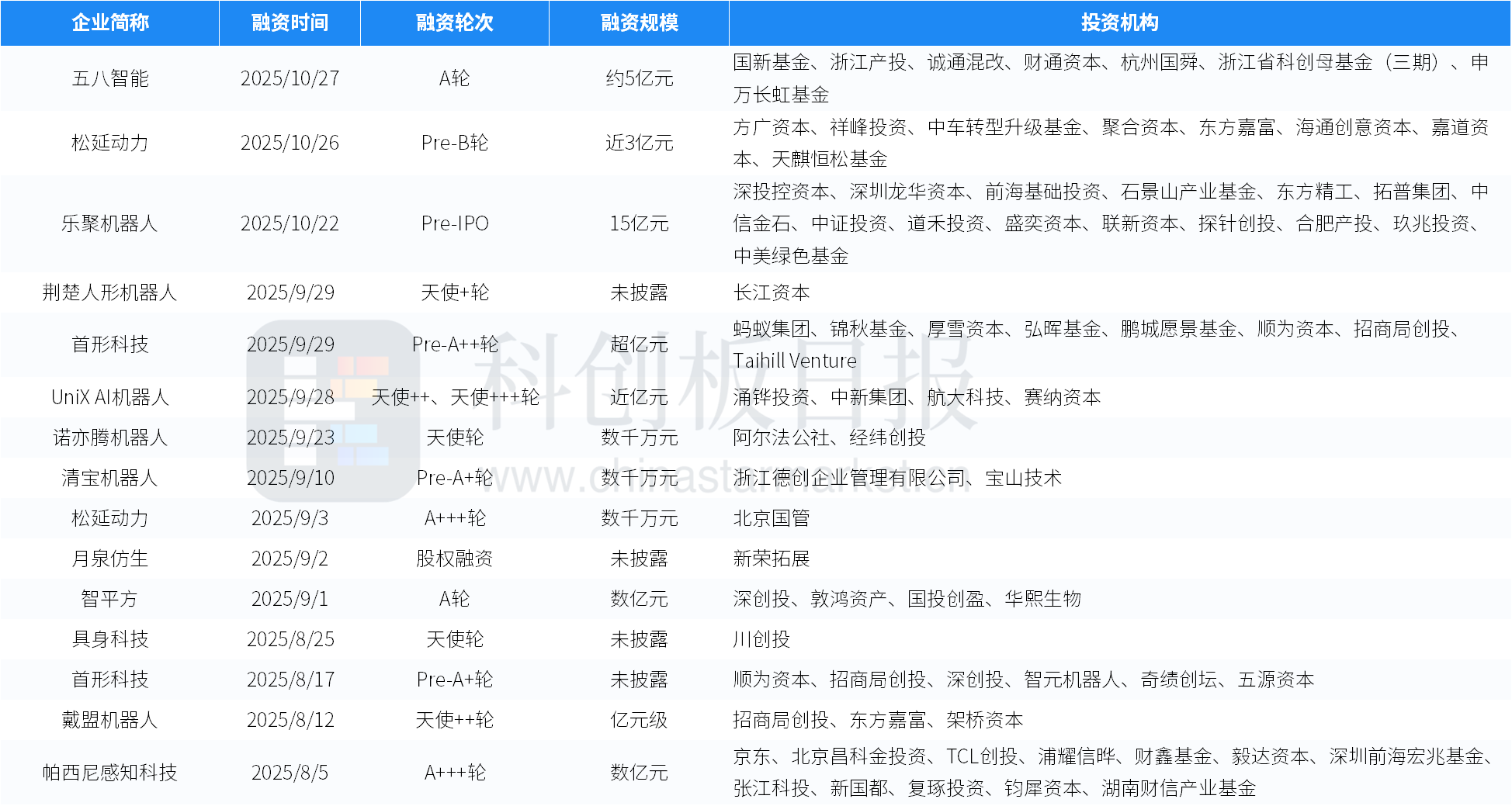The height and width of the screenshot is (806, 1512).
Task: Select investor '长江资本'
Action: point(772,292)
